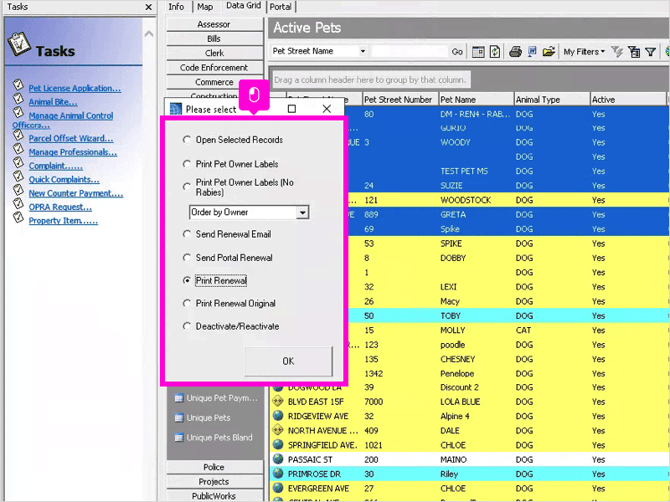Screen dimensions: 670x502
Task: Click the open folder icon in toolbar
Action: 549,52
